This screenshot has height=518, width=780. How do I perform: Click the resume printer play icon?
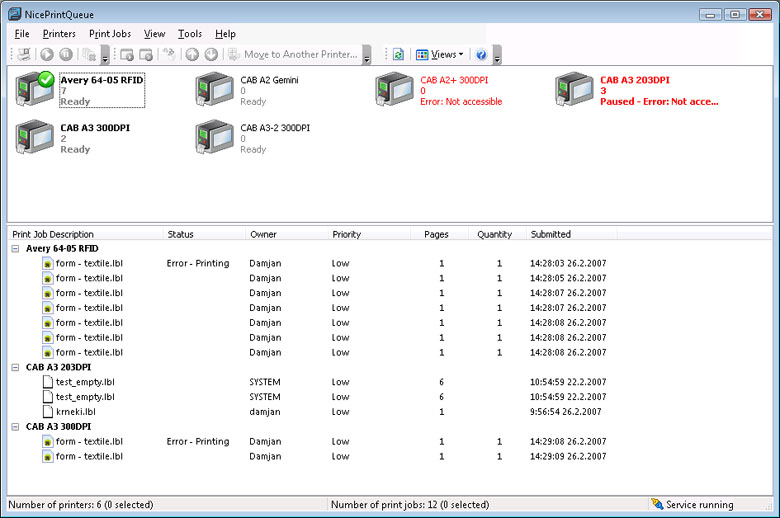tap(47, 54)
